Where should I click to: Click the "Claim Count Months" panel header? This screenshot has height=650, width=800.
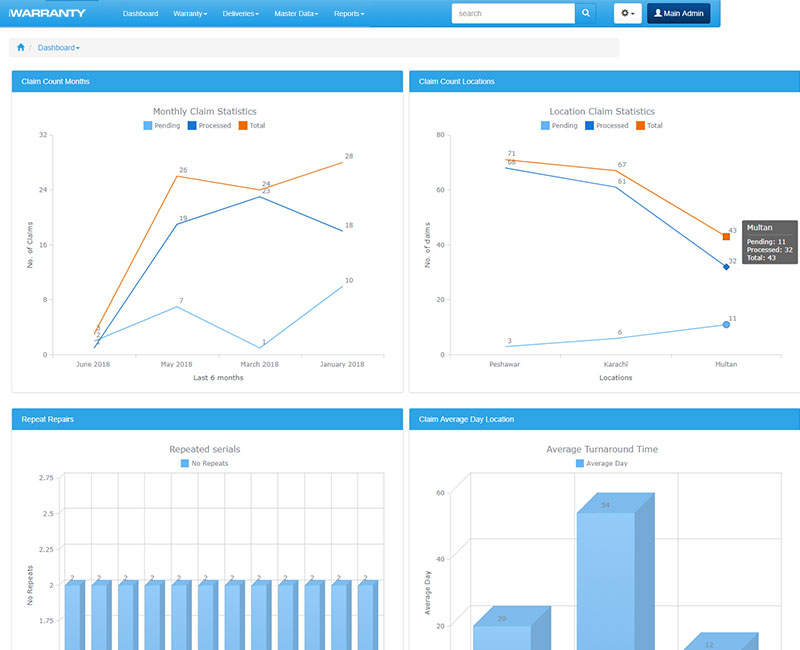tap(207, 82)
